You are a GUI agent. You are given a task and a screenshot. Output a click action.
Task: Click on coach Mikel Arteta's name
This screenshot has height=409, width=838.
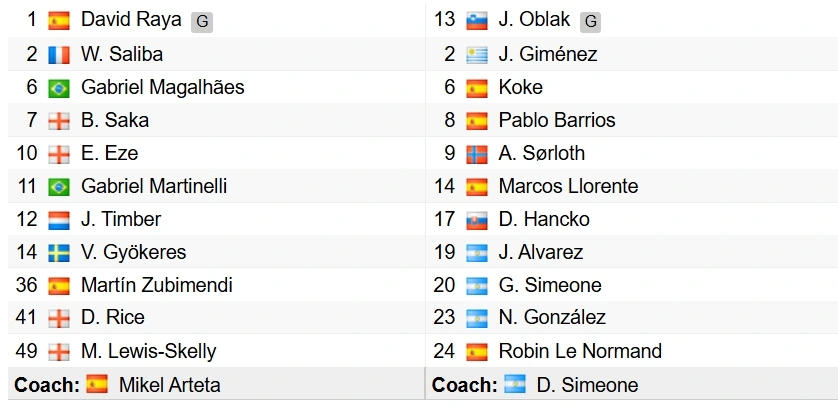169,385
